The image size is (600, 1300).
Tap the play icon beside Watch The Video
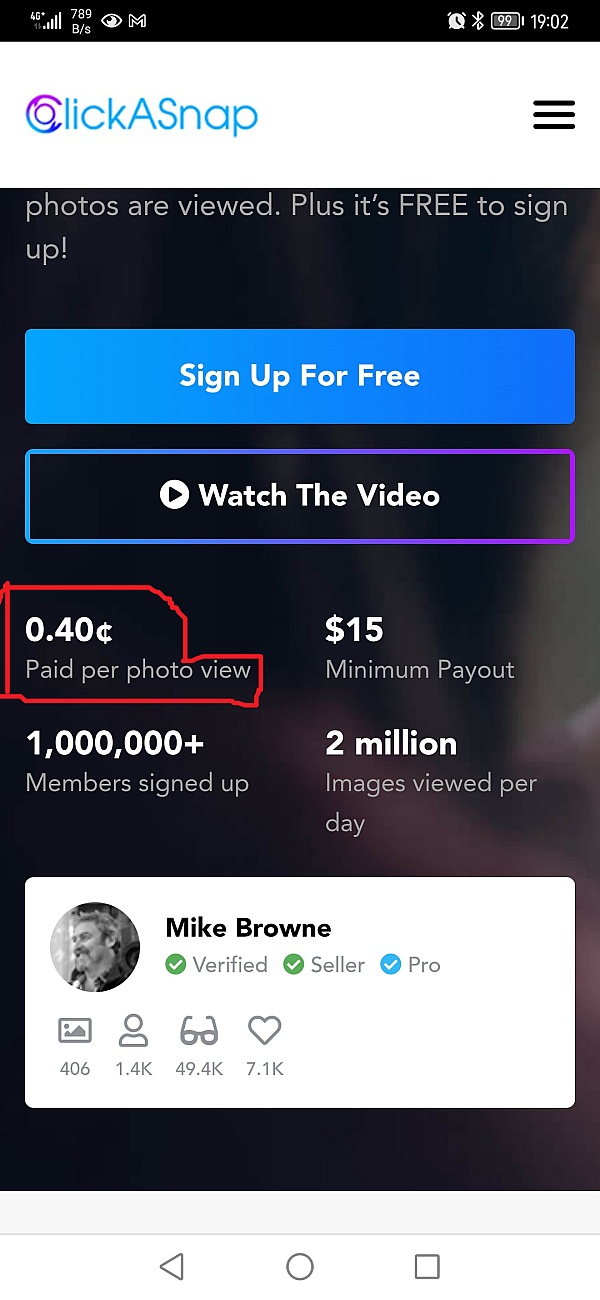point(174,495)
